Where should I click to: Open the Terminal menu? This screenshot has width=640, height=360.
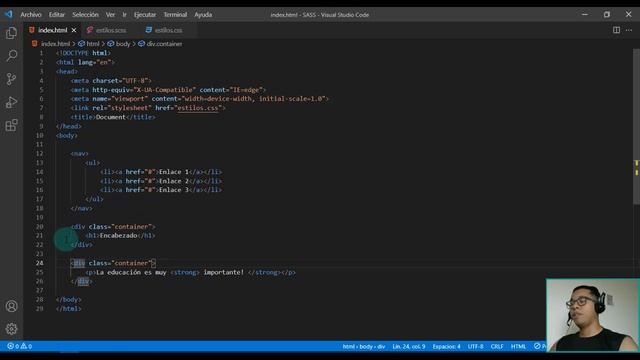tap(175, 15)
